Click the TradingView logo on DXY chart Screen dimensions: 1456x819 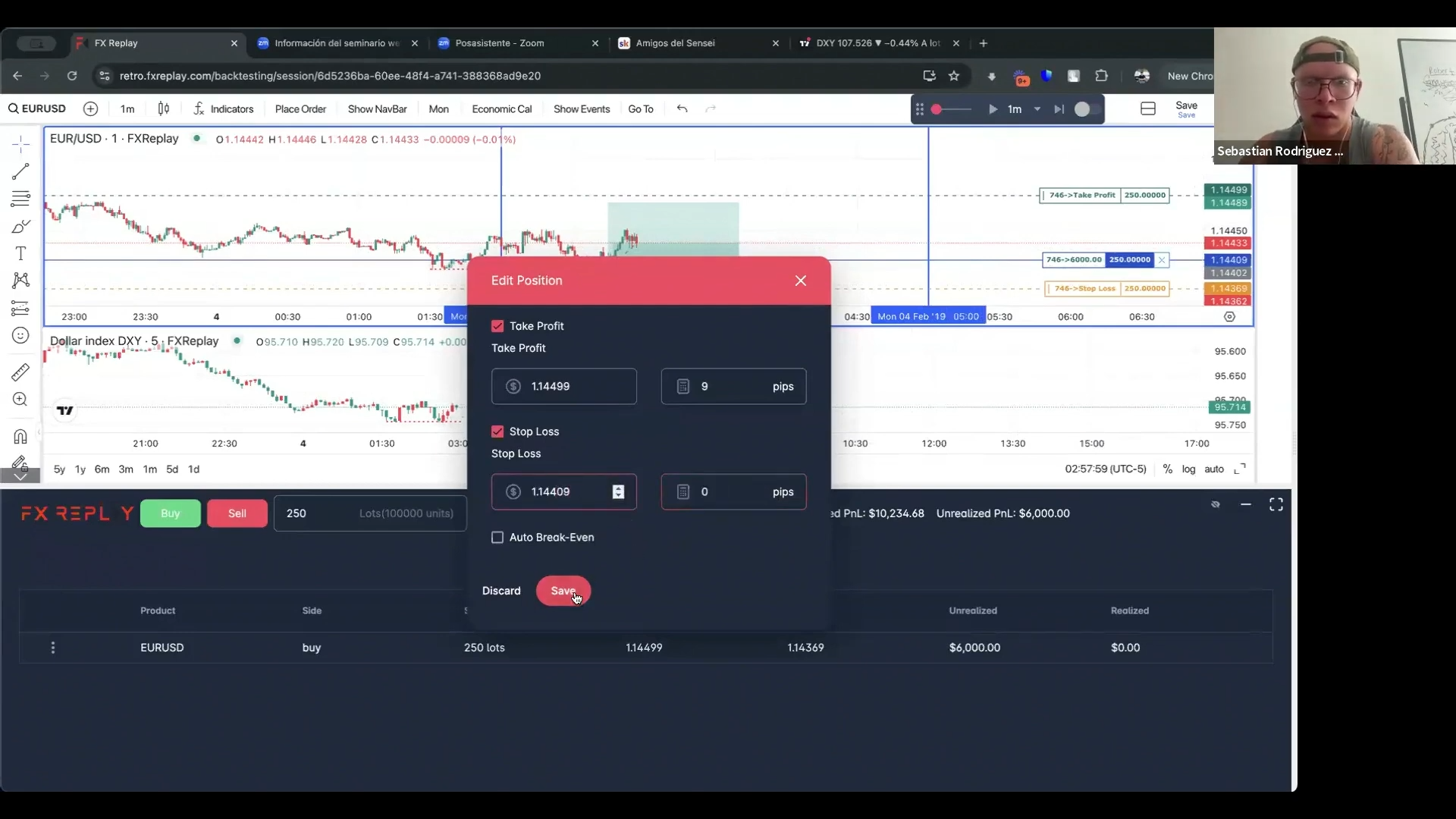pos(65,410)
